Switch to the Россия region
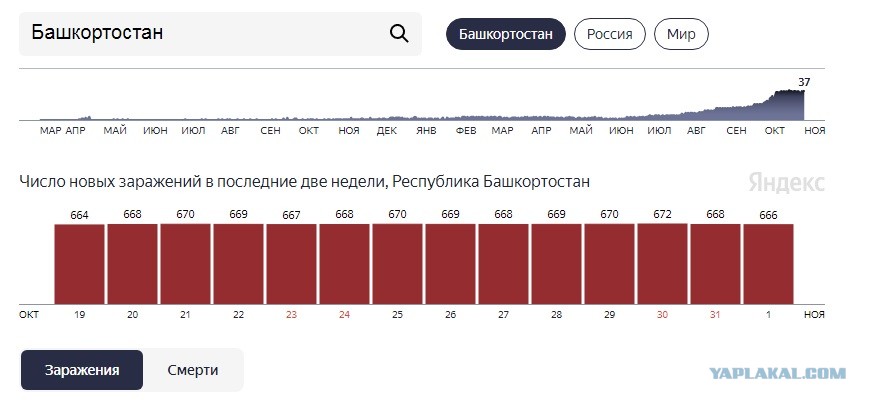 coord(610,34)
